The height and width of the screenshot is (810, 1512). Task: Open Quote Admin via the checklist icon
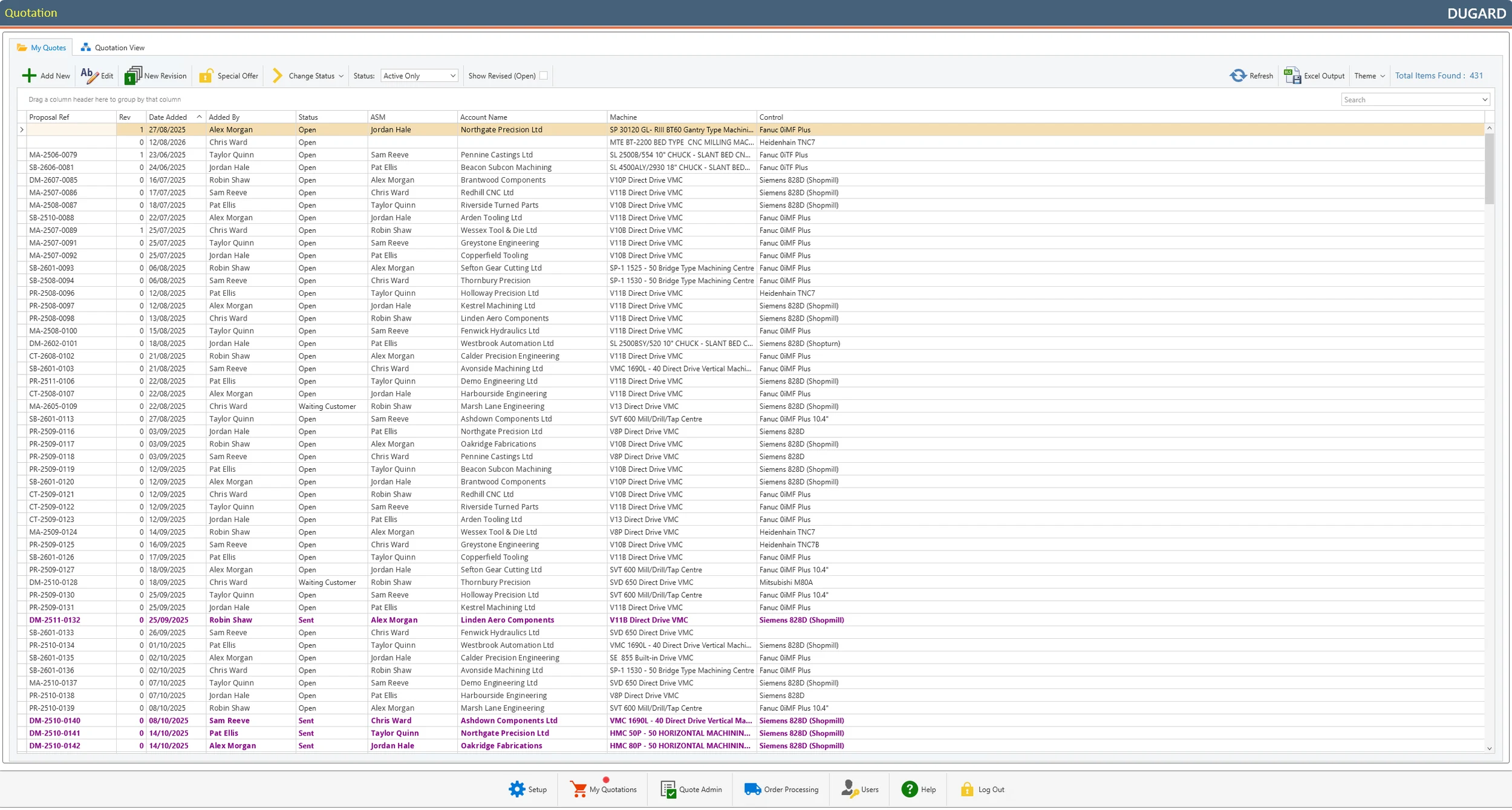(x=668, y=789)
